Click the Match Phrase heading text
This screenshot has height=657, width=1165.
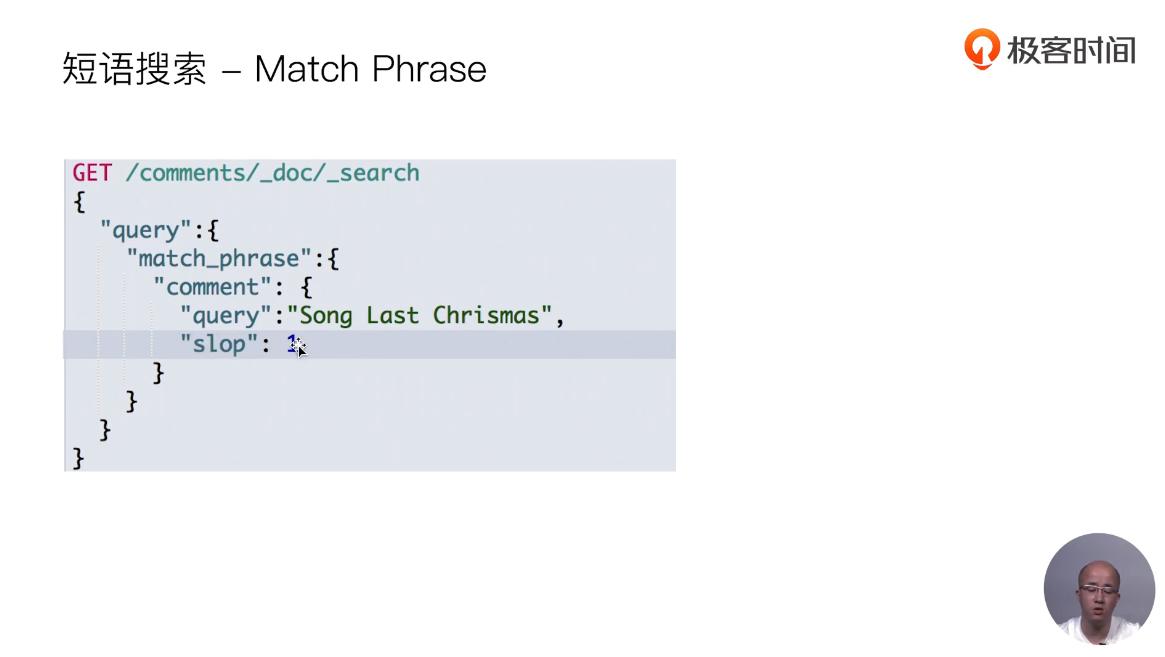pos(370,69)
